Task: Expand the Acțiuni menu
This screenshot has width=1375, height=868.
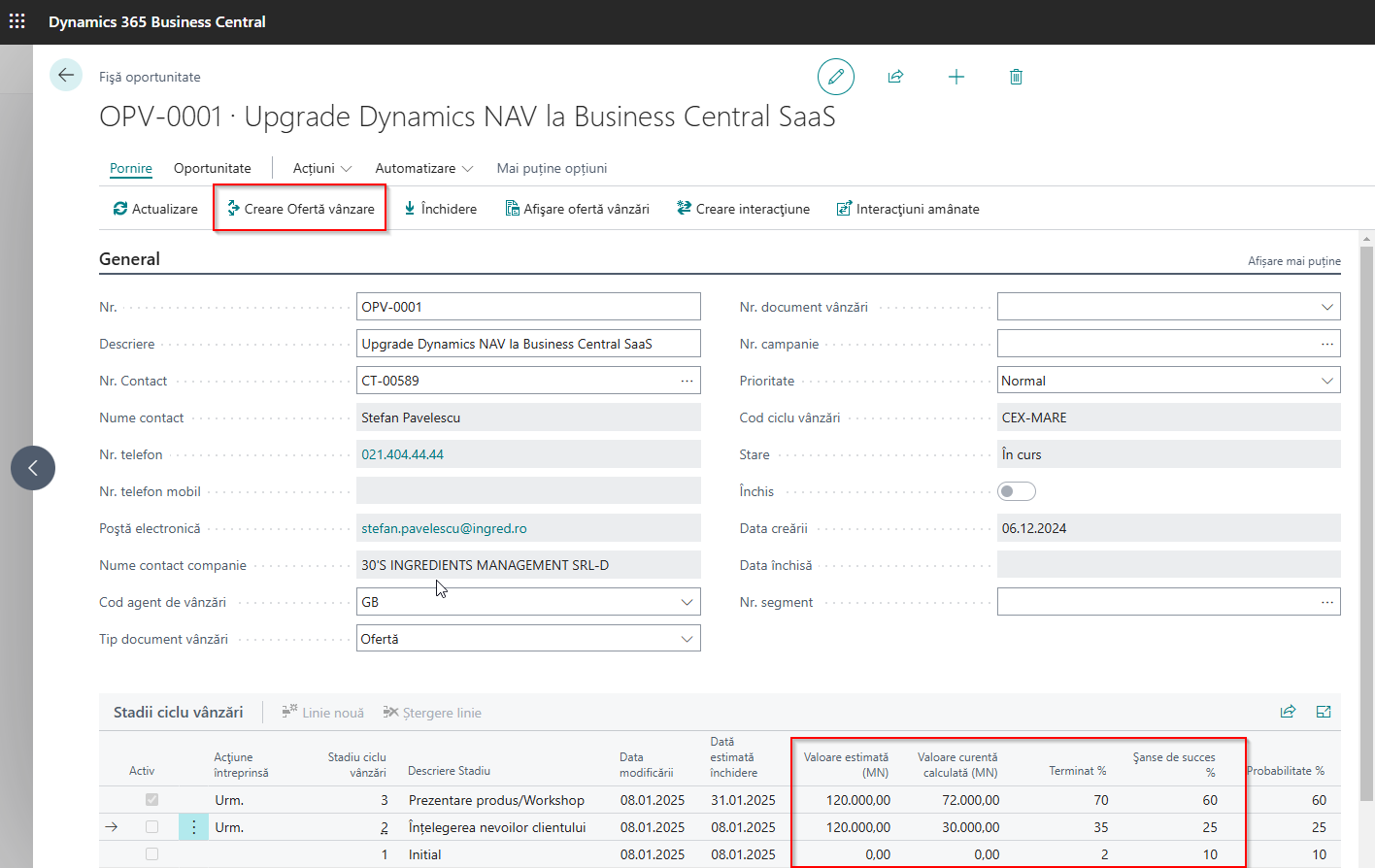Action: click(322, 168)
